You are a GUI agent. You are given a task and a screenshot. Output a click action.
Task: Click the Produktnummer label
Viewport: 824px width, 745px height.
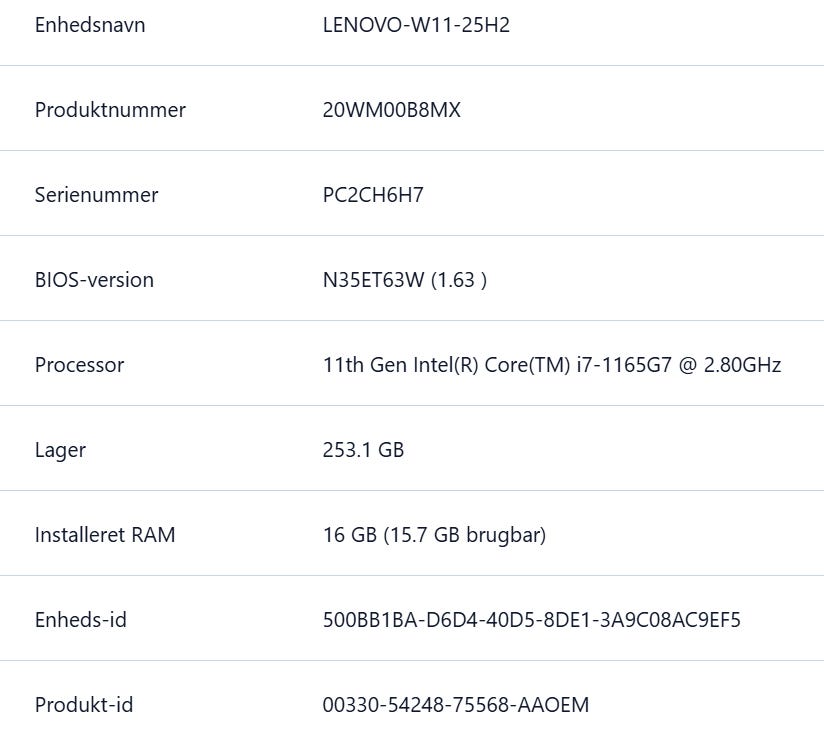[110, 110]
